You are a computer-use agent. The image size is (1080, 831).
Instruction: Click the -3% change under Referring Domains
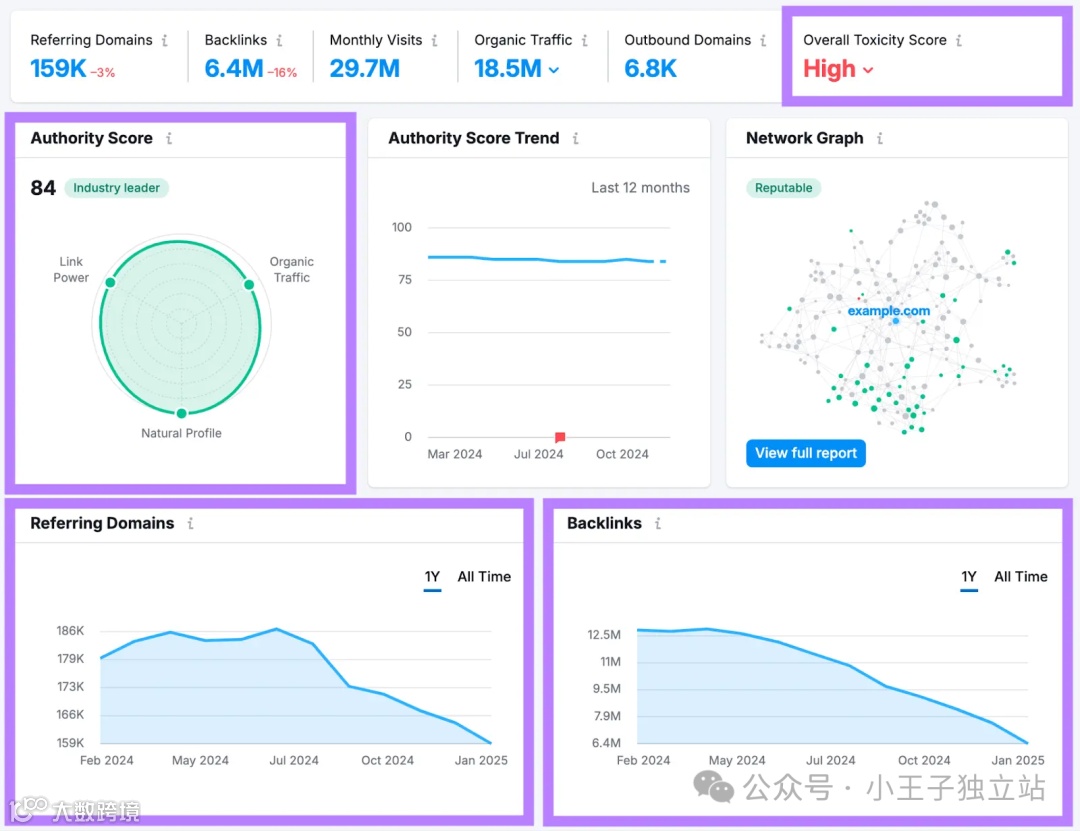pos(103,72)
